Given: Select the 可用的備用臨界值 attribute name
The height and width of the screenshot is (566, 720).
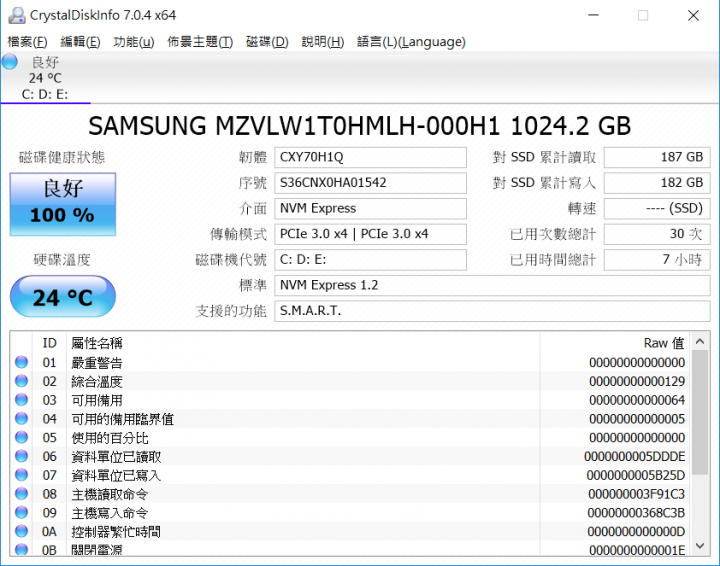Looking at the screenshot, I should click(123, 419).
